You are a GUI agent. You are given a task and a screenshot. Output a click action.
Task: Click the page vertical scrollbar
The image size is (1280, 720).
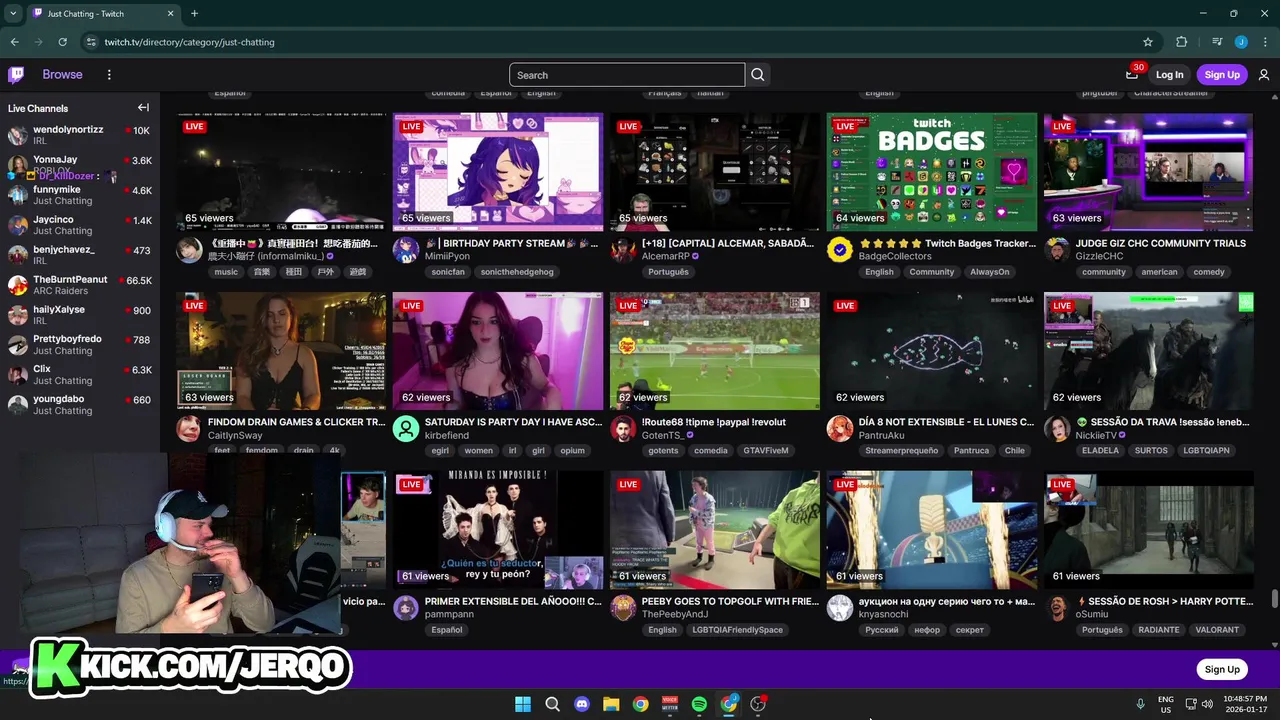point(1274,600)
